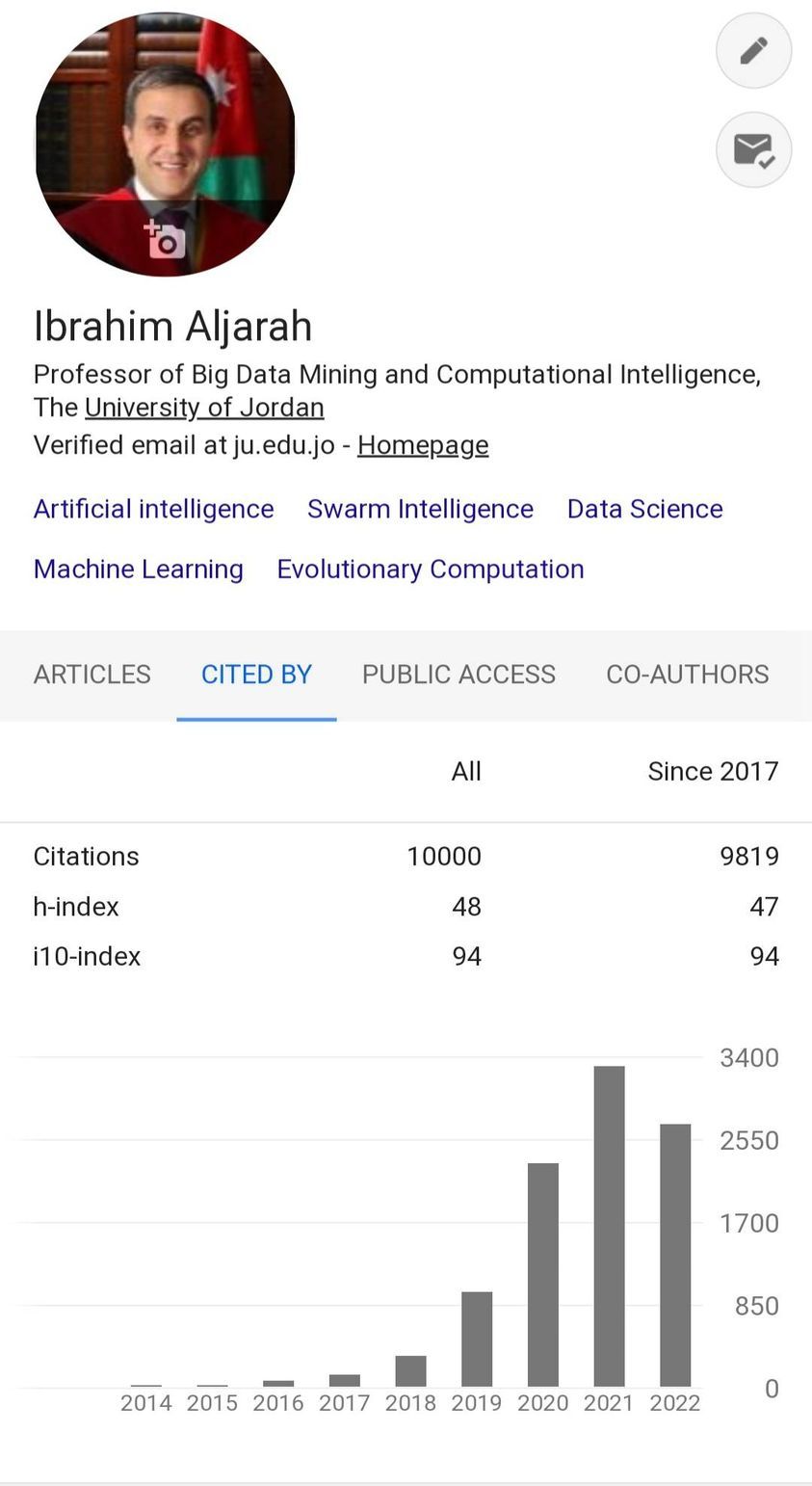The width and height of the screenshot is (812, 1486).
Task: Click the 2021 citations bar
Action: (609, 1226)
